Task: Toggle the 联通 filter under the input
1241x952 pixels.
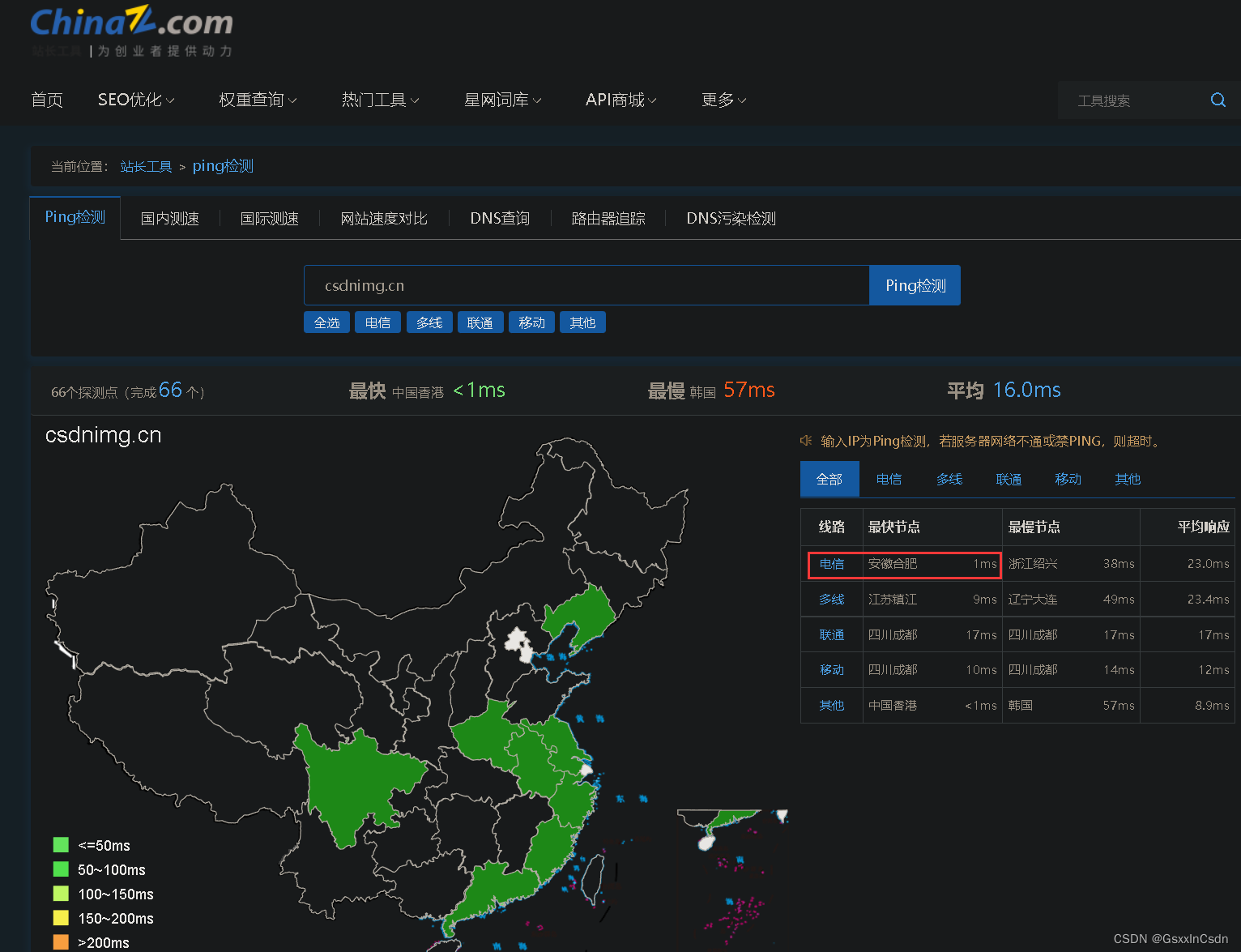Action: (480, 322)
